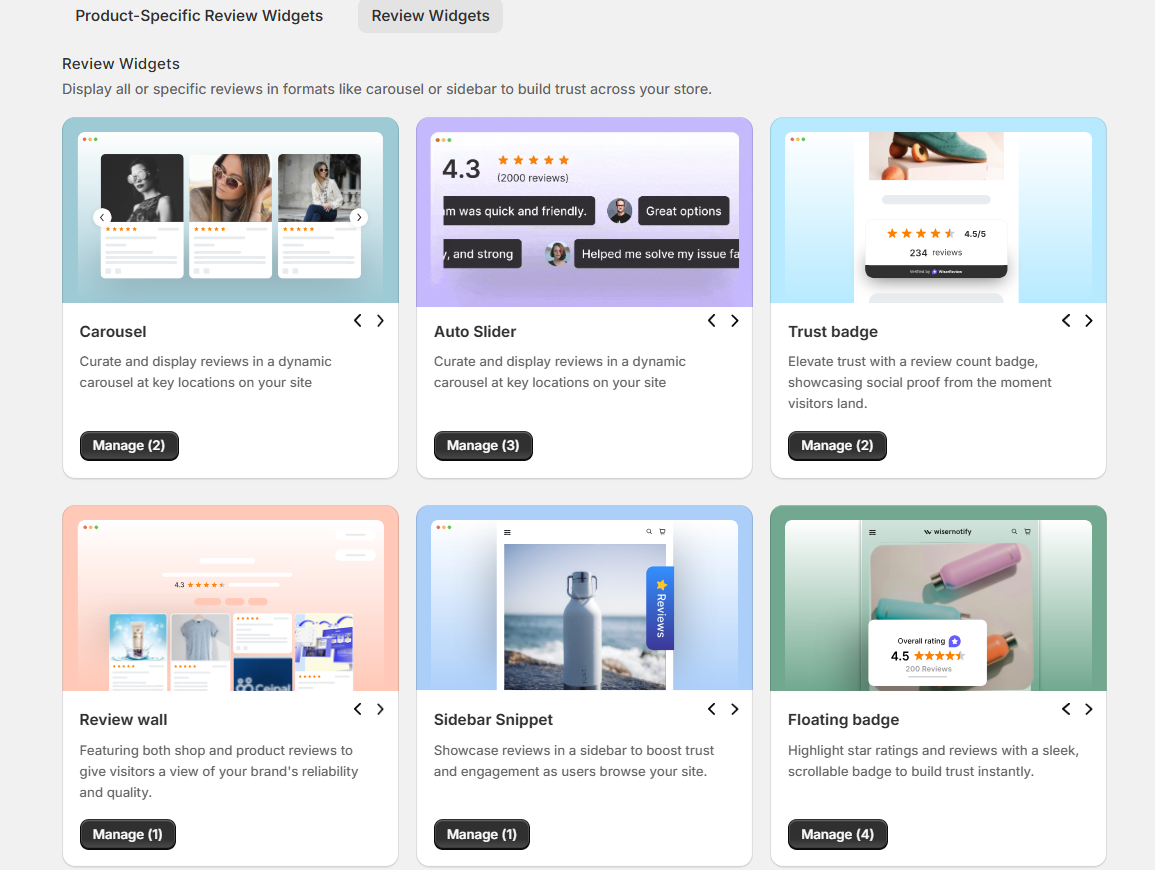
Task: Click Manage (4) for Floating badge
Action: (x=837, y=834)
